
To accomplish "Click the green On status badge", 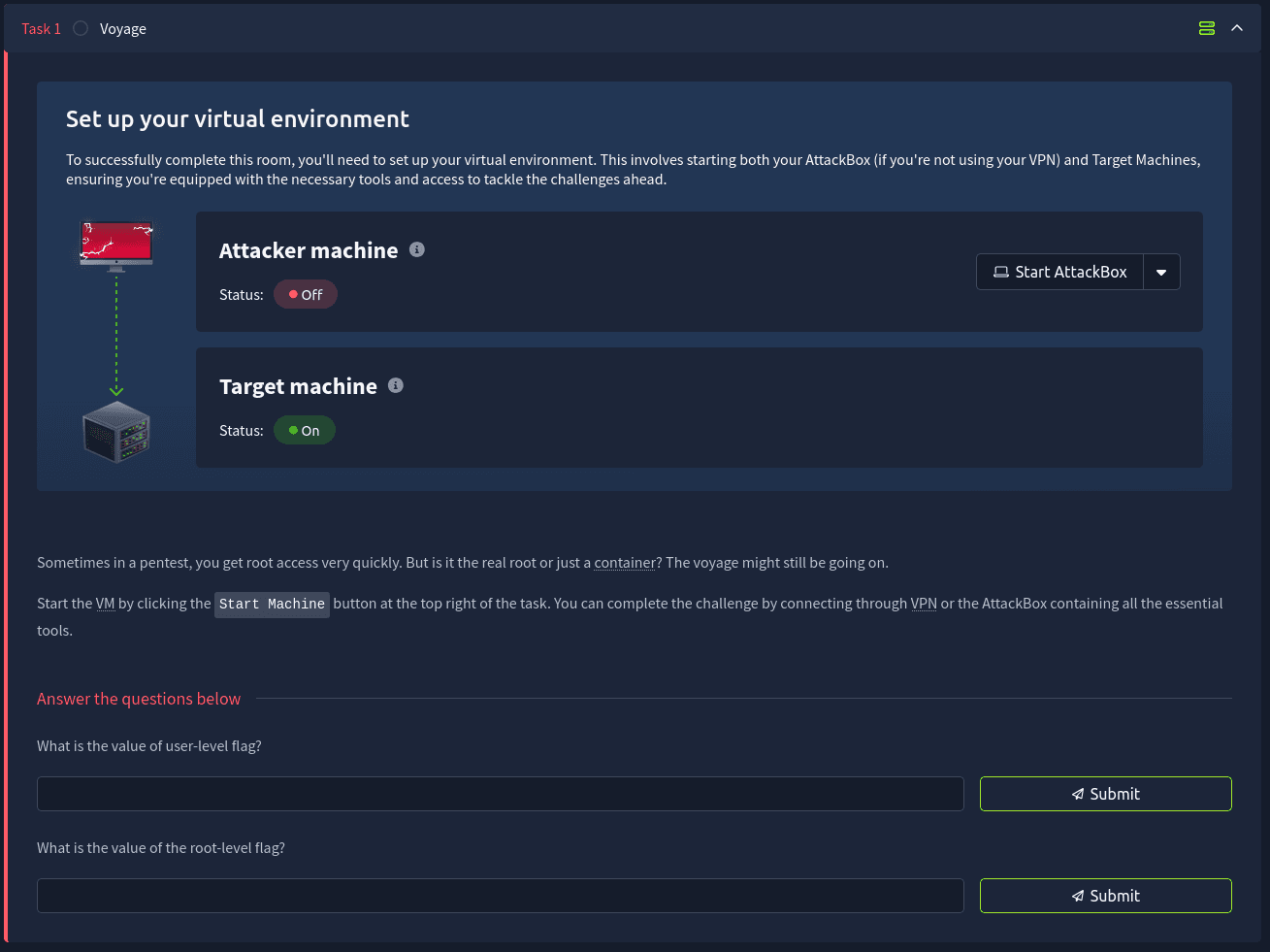I will 305,430.
